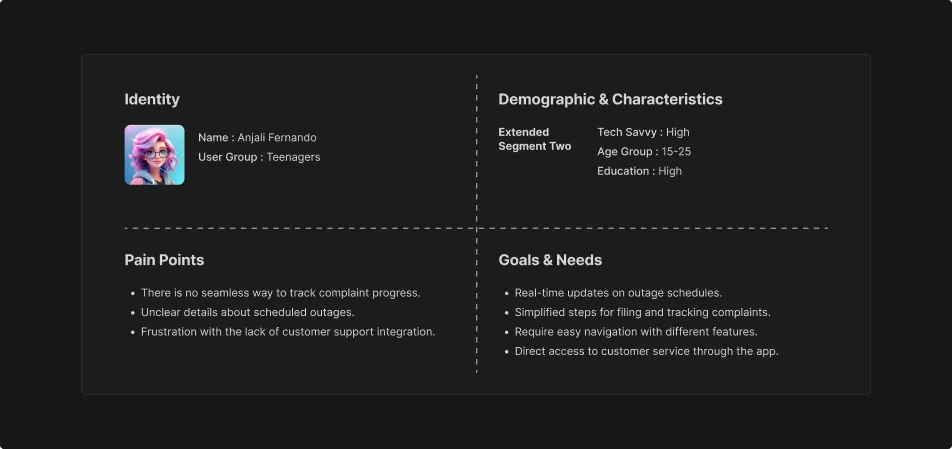Select the Goals & Needs heading
This screenshot has width=952, height=449.
pyautogui.click(x=550, y=260)
